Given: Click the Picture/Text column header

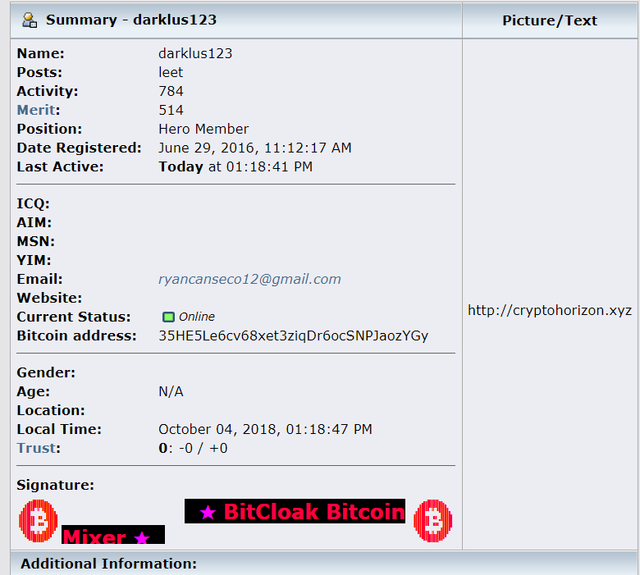Looking at the screenshot, I should coord(549,20).
